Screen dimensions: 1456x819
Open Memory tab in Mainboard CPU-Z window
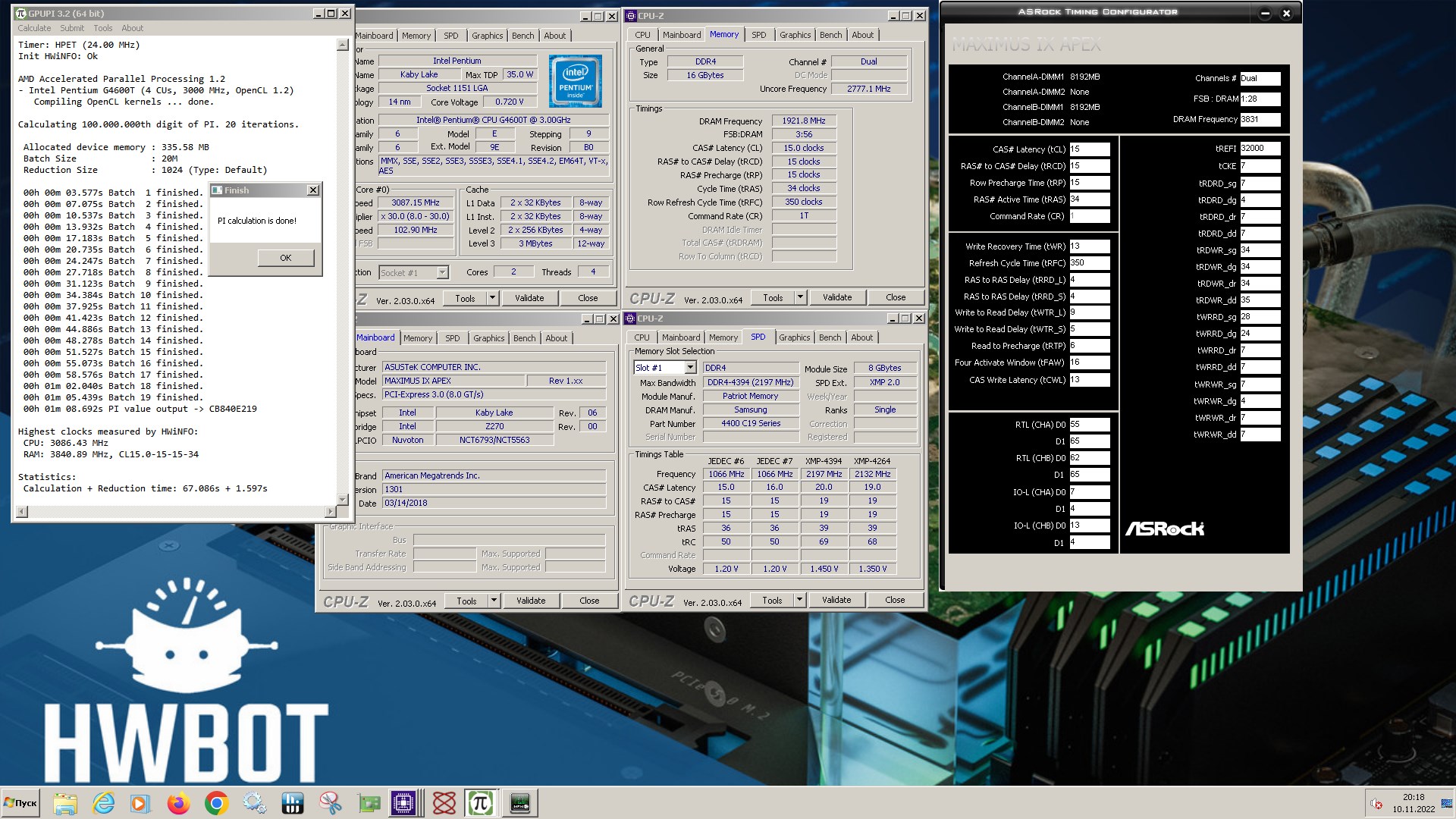418,338
